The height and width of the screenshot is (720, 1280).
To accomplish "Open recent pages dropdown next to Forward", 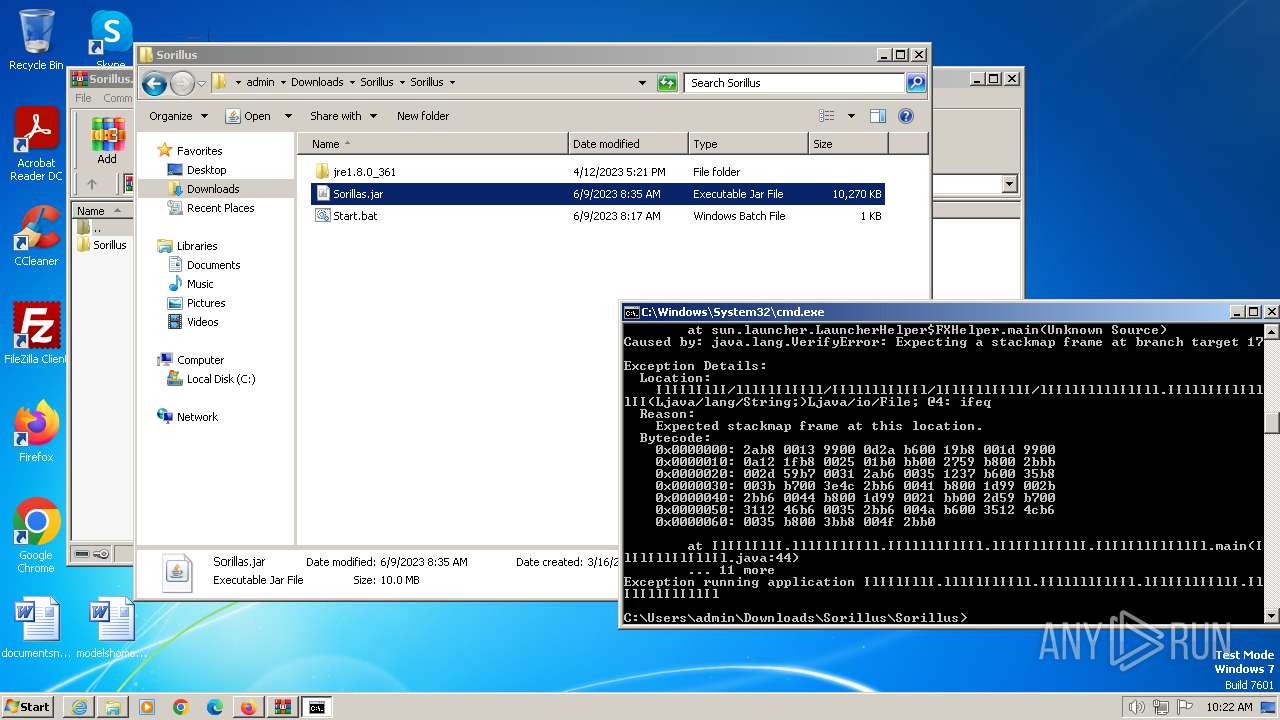I will point(201,83).
